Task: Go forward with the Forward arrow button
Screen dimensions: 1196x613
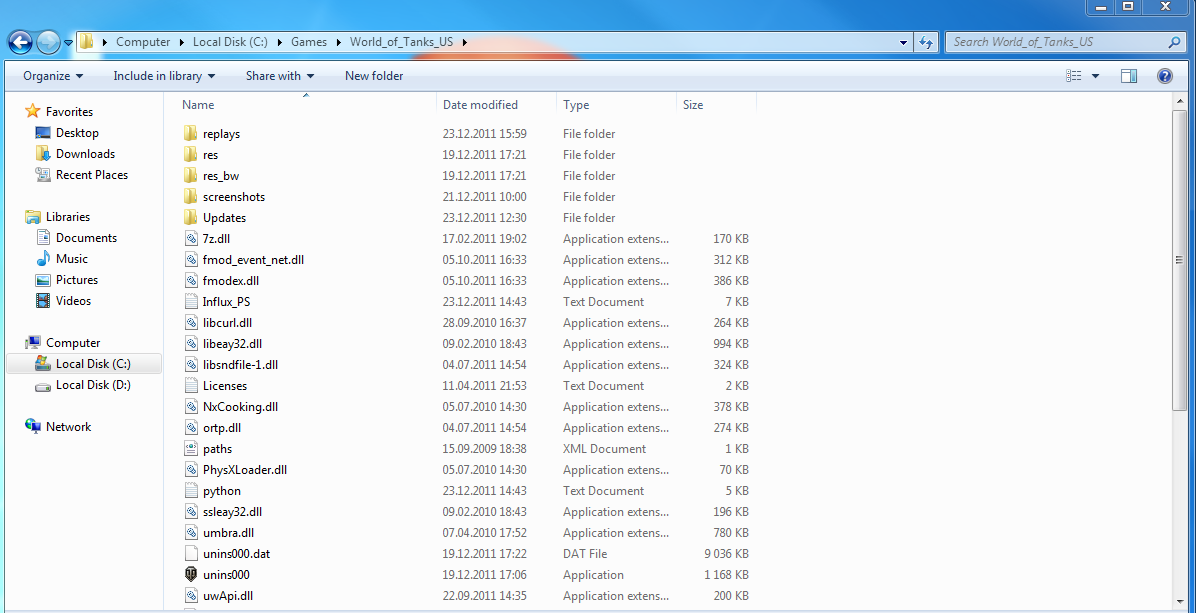Action: pos(48,42)
